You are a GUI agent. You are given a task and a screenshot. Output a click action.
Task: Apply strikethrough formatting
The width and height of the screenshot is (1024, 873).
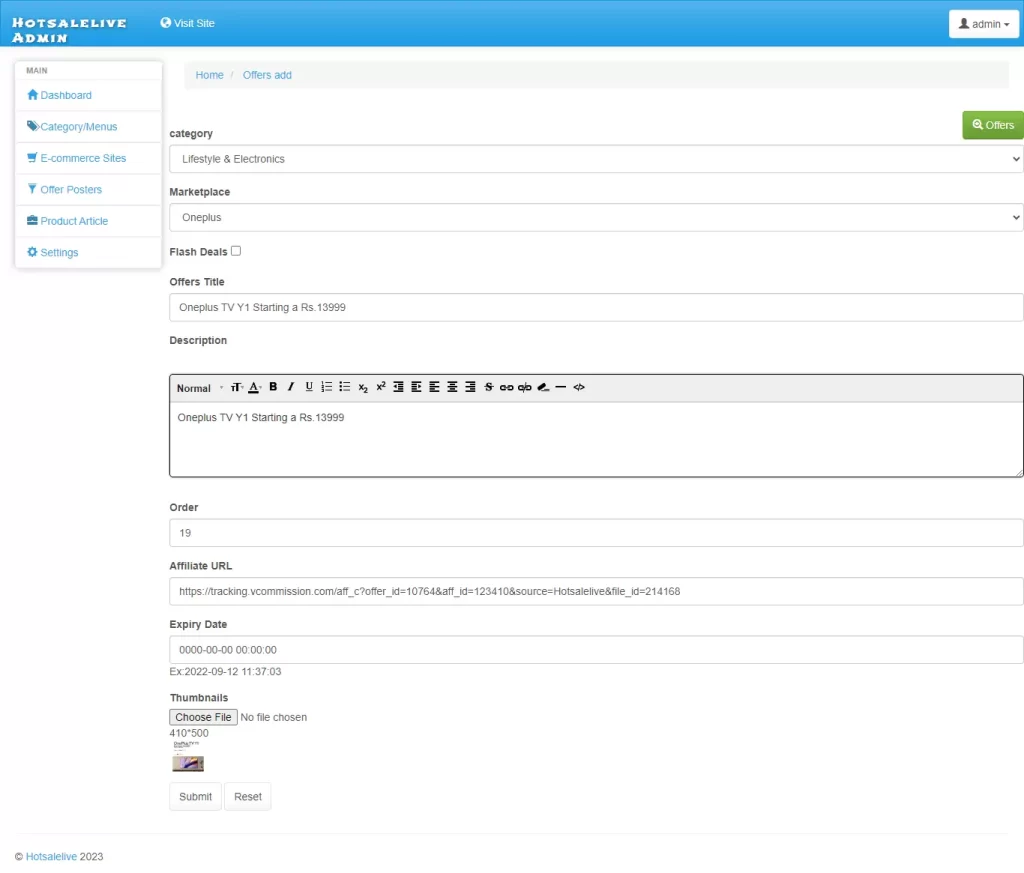[488, 387]
